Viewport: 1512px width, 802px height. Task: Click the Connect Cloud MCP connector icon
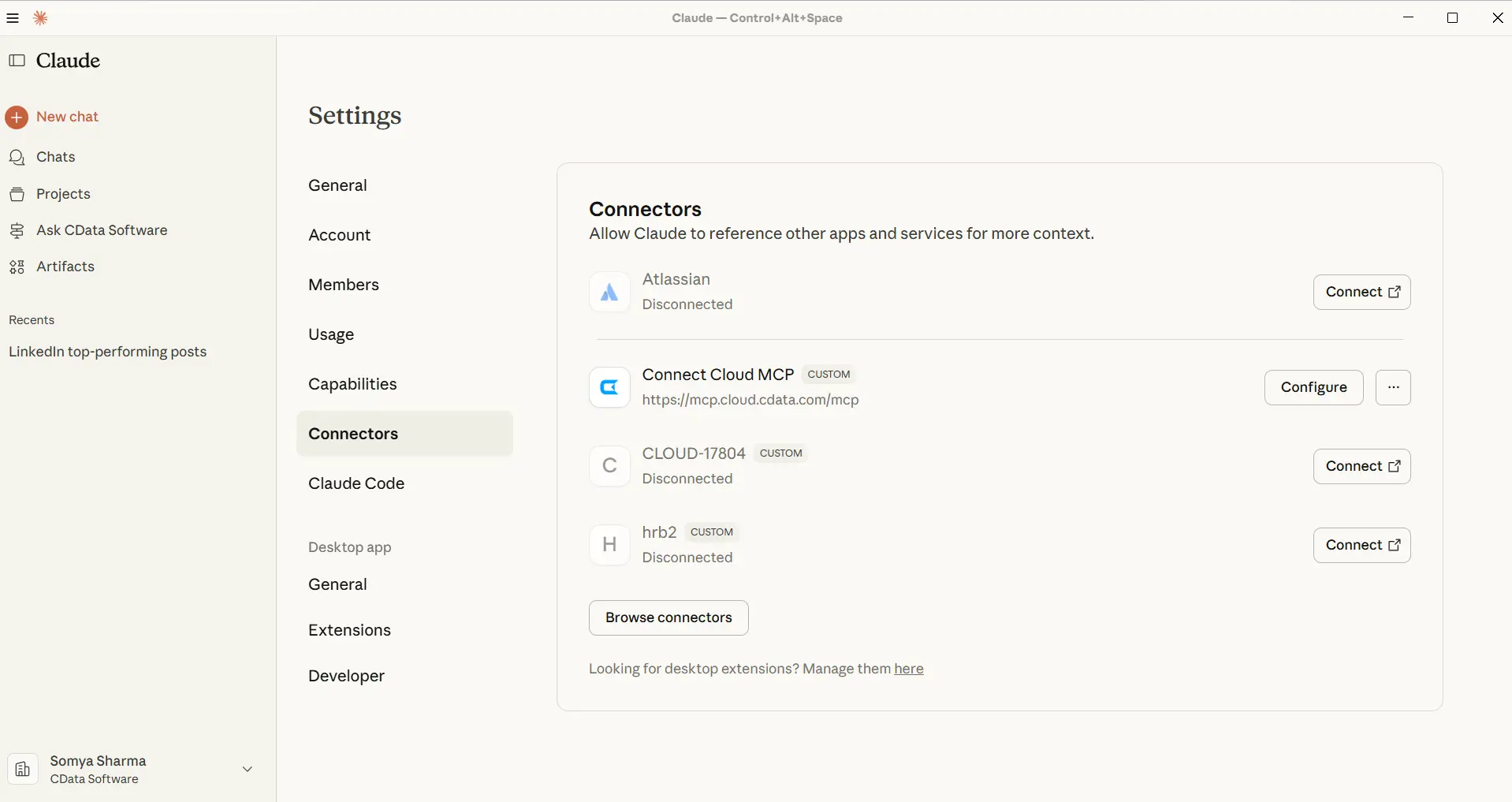(x=609, y=387)
